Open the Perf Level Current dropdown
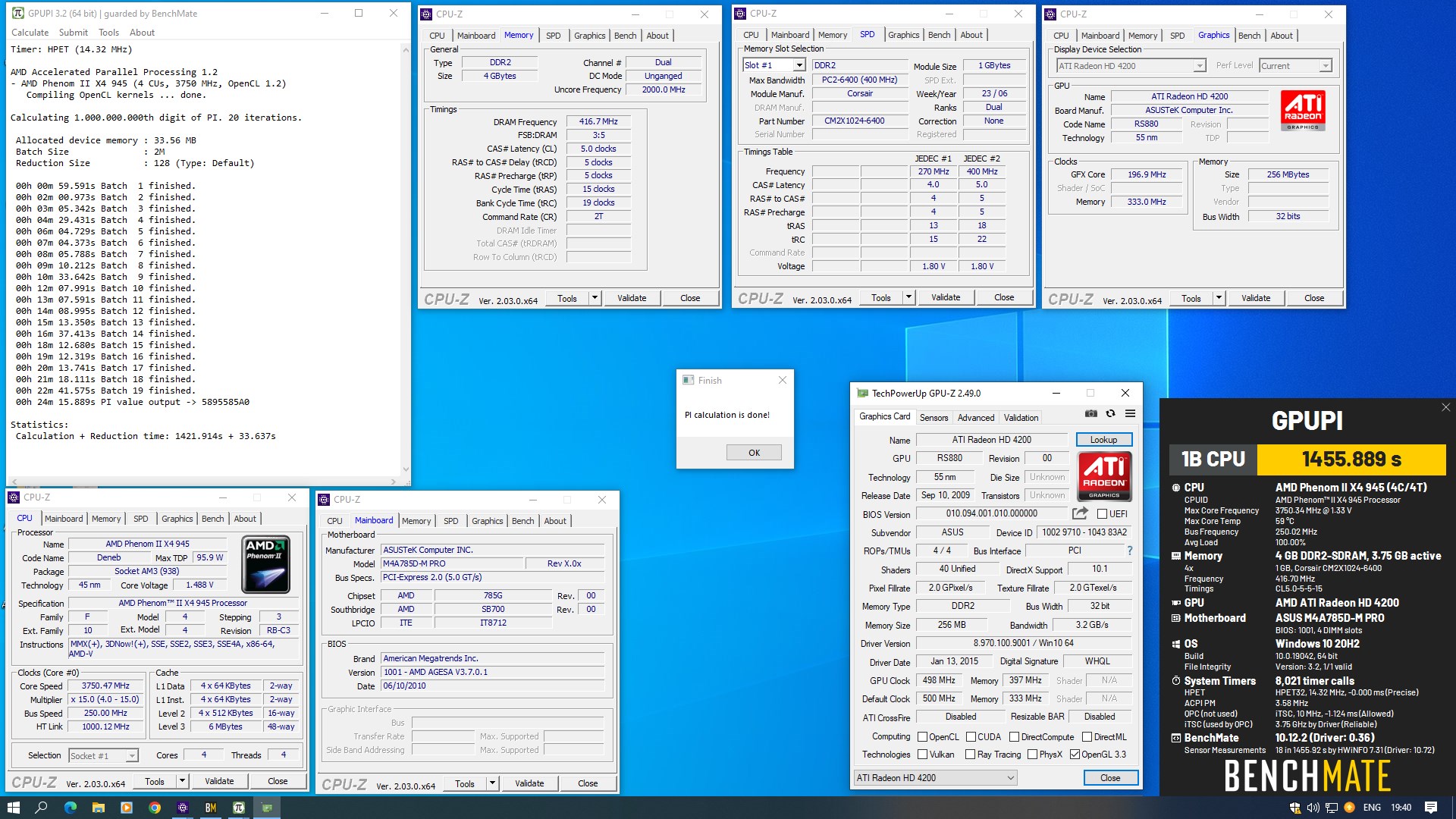Screen dimensions: 1456x819 pos(1325,66)
